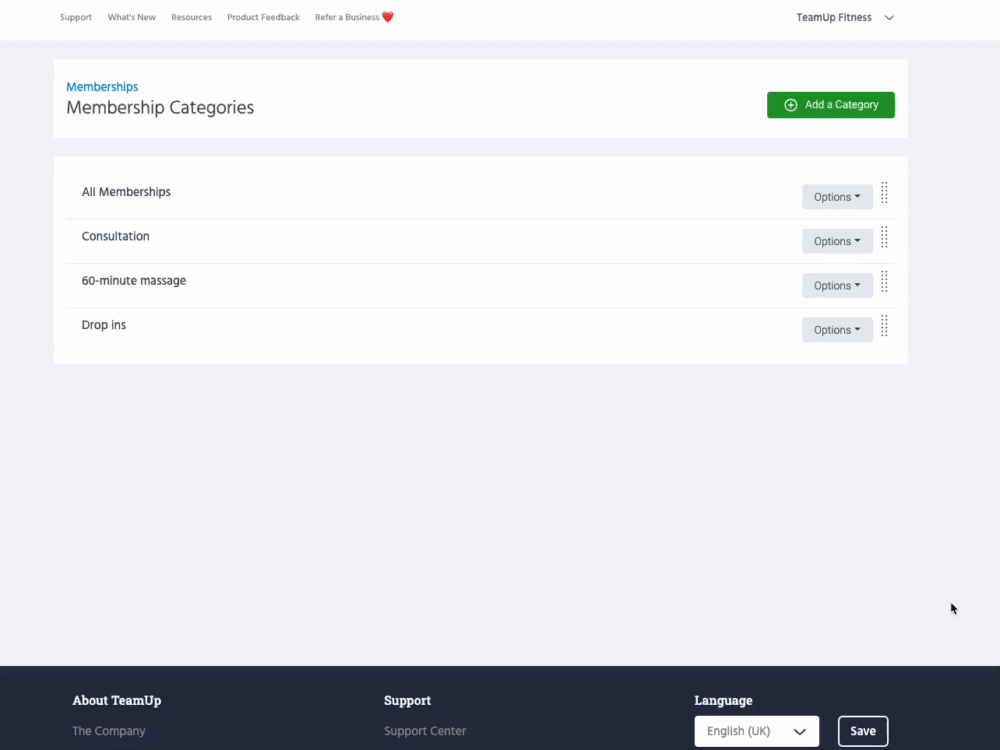This screenshot has width=1000, height=750.
Task: Click drag handle for Drop ins row
Action: point(884,326)
